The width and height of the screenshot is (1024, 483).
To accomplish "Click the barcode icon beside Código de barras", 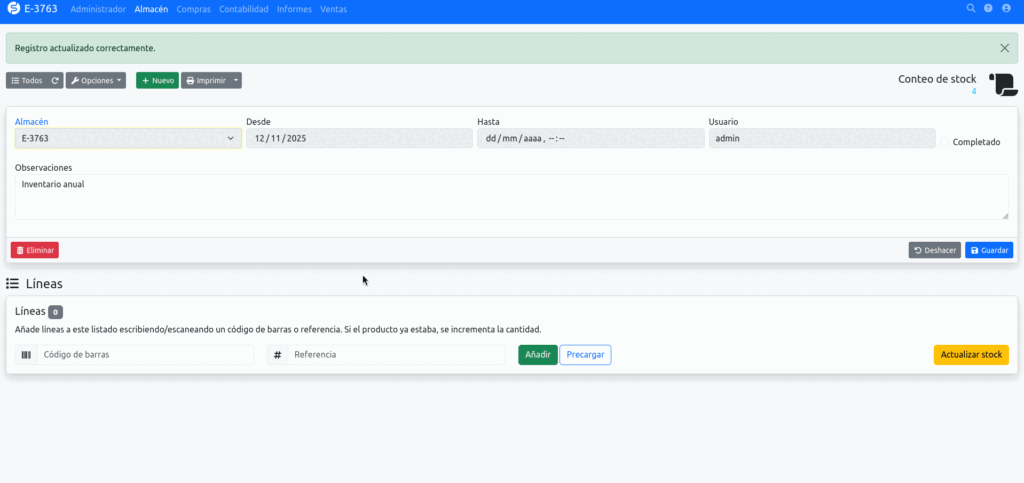I will pyautogui.click(x=26, y=355).
